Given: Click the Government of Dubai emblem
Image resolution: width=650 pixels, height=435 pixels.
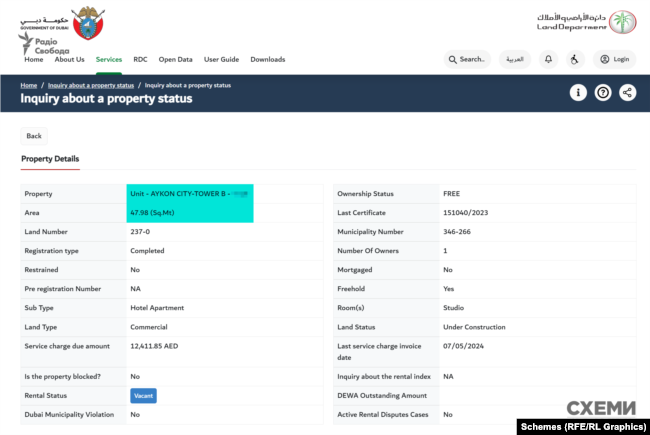Looking at the screenshot, I should [87, 21].
